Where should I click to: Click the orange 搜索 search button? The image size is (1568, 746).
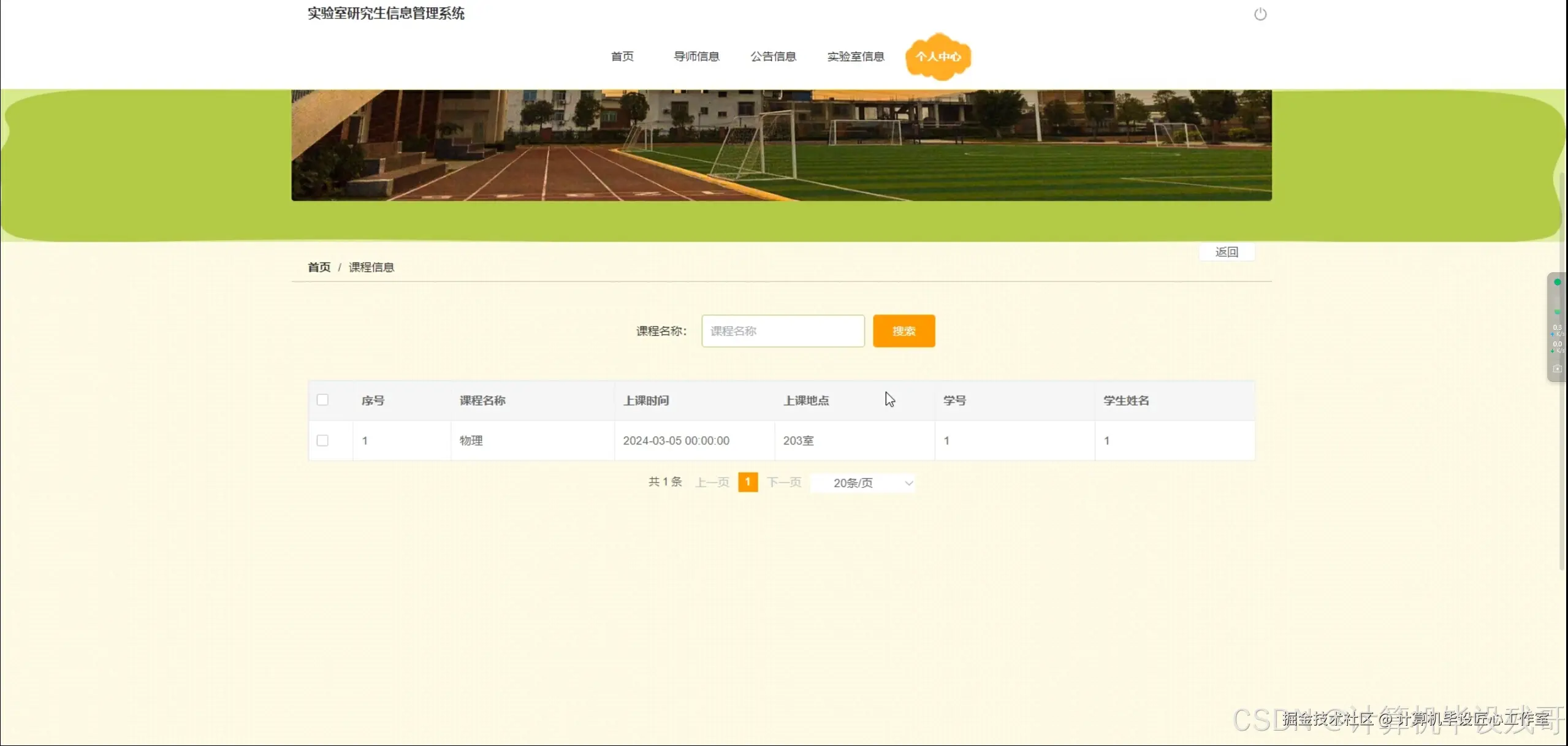(x=904, y=330)
